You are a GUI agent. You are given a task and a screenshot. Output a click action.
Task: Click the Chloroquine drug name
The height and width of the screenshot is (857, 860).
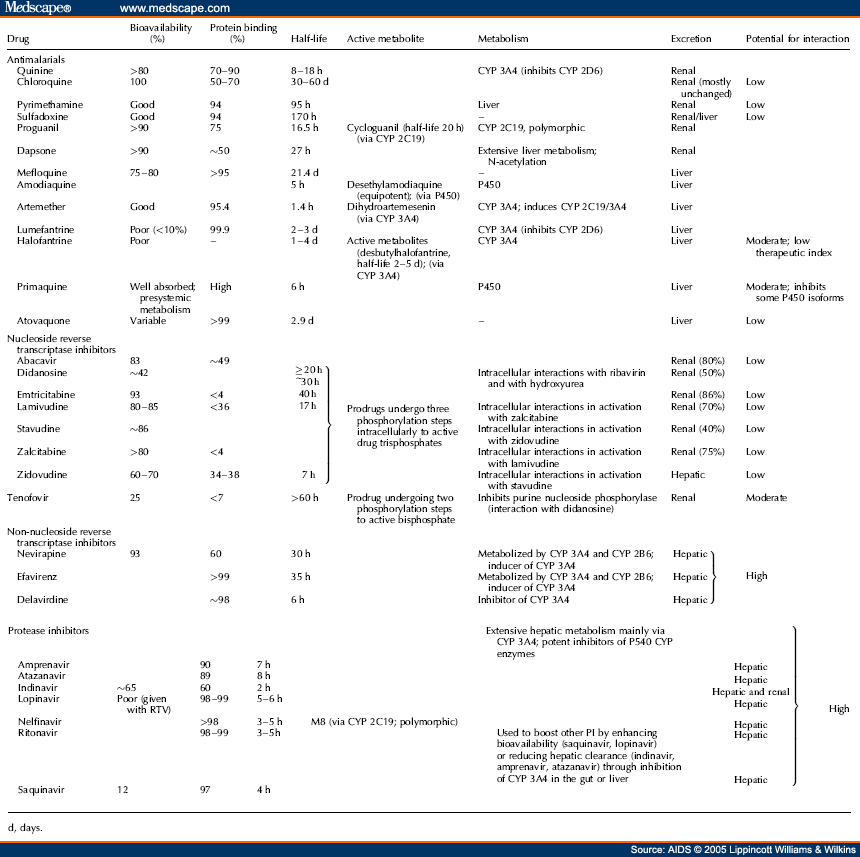[x=44, y=82]
